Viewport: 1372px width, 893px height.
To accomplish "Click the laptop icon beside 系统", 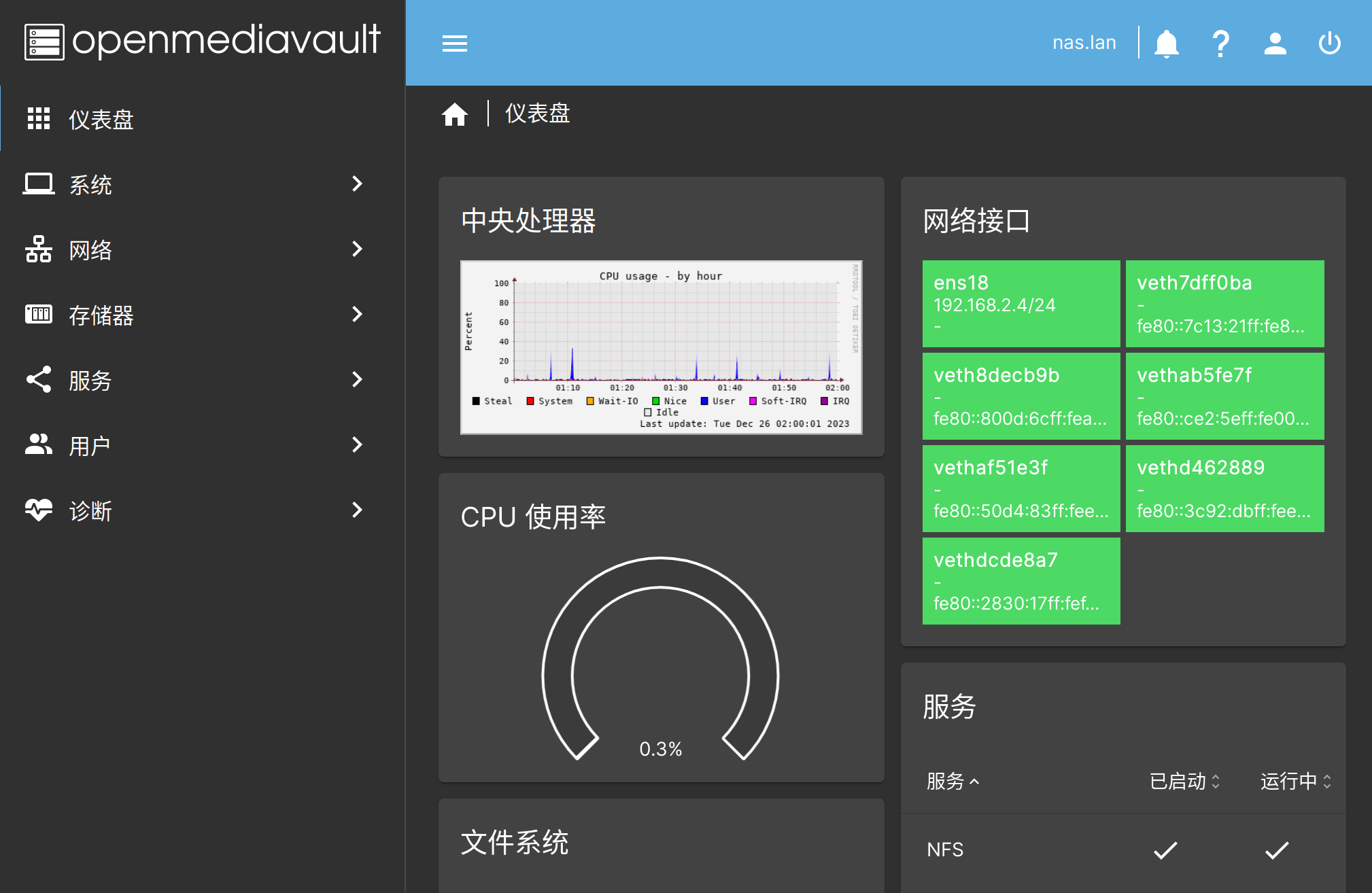I will (x=39, y=183).
